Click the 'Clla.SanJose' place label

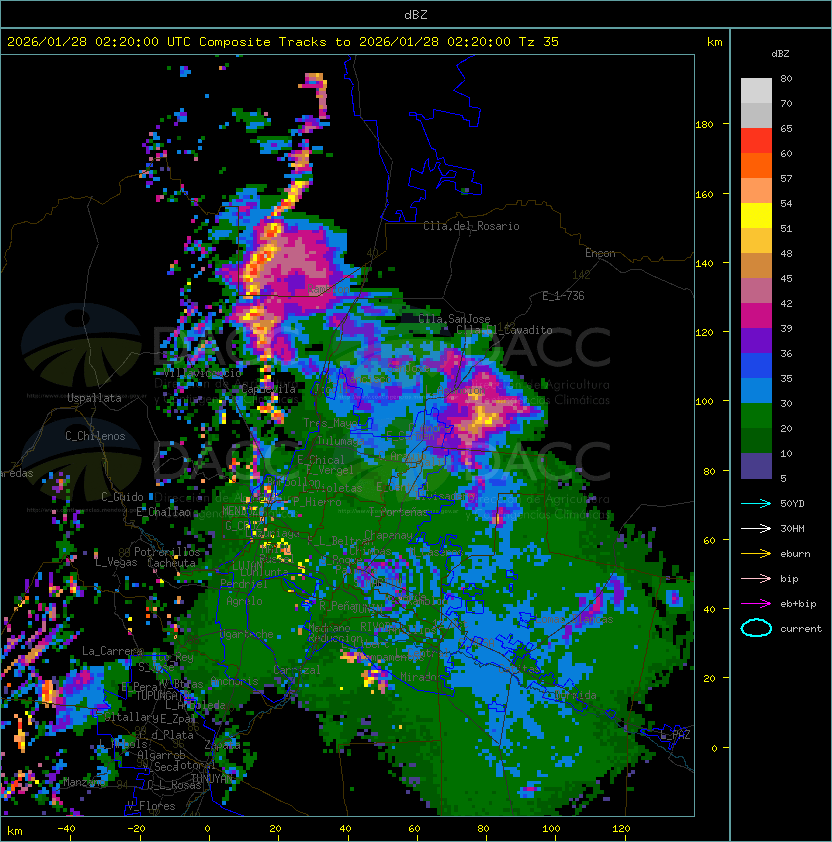[454, 319]
